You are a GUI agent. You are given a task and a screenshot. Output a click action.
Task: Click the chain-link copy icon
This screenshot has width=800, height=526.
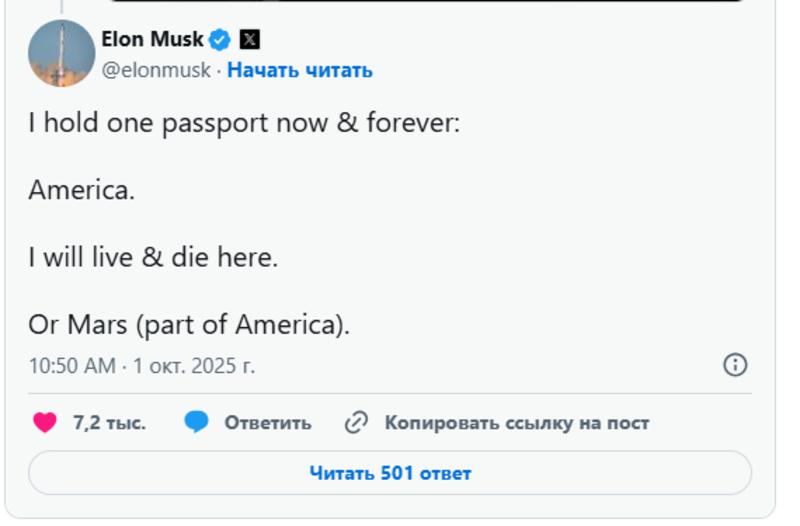coord(356,423)
